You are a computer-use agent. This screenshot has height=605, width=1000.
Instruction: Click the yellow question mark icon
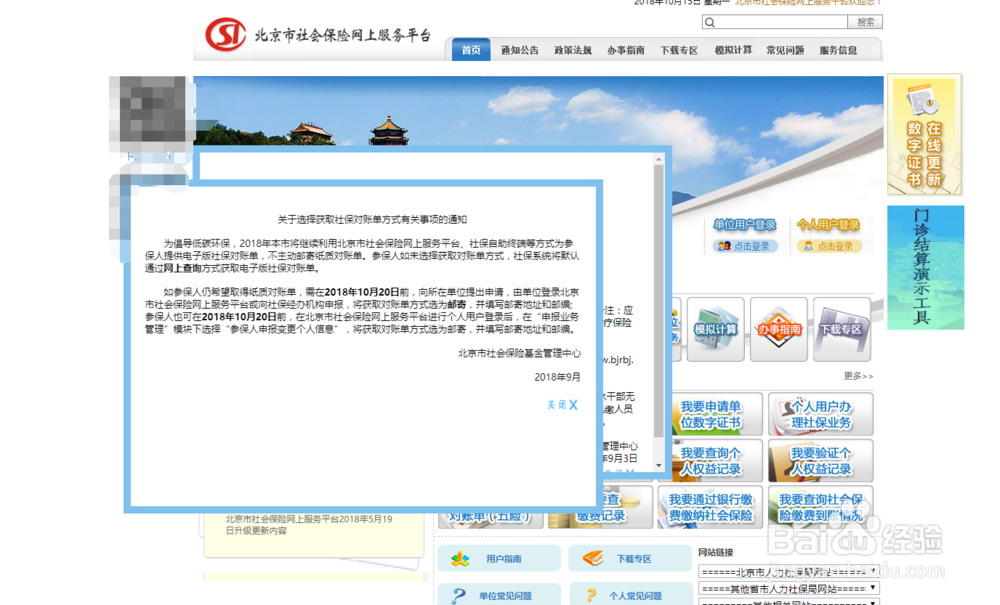591,595
